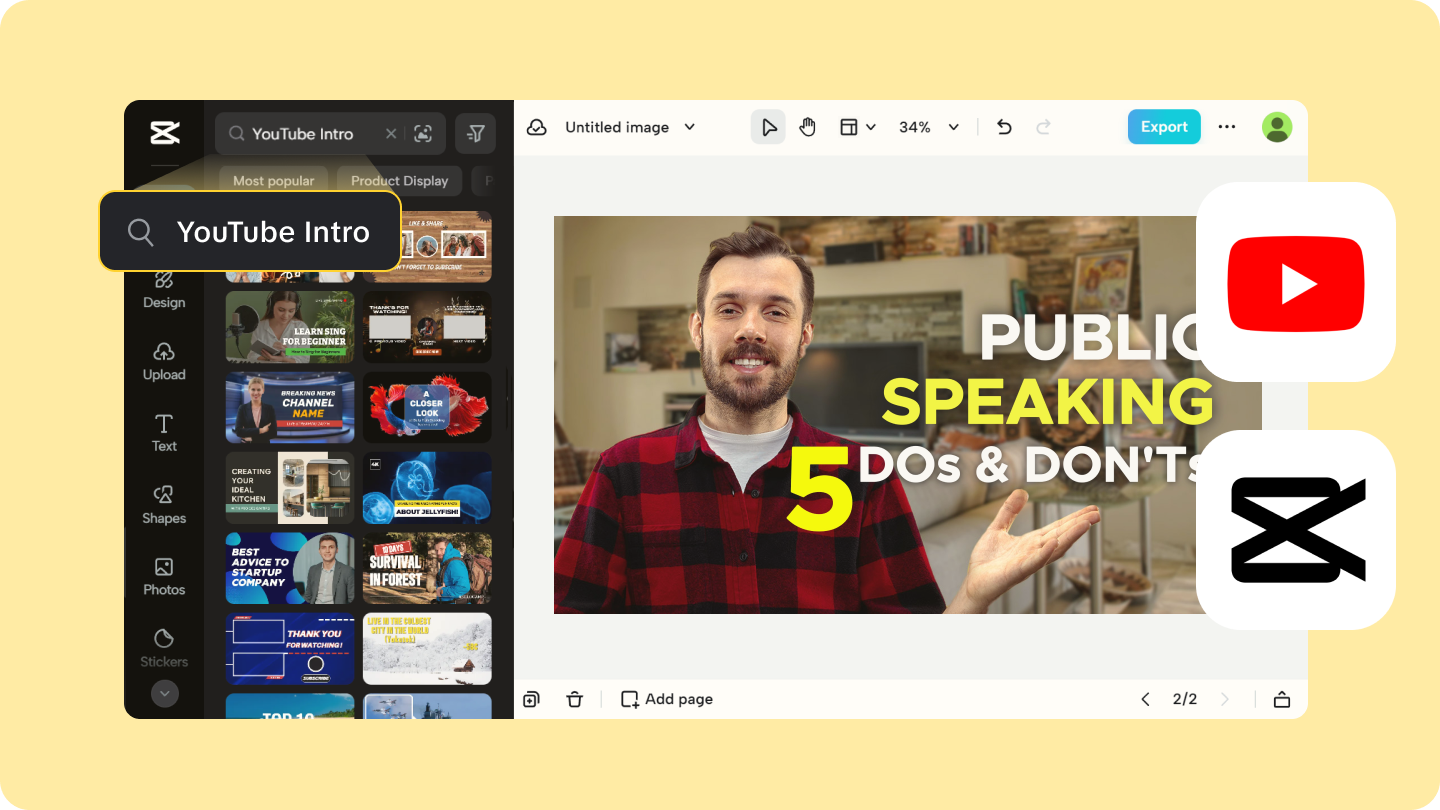Open the Photos panel in sidebar
This screenshot has width=1440, height=810.
coord(164,577)
